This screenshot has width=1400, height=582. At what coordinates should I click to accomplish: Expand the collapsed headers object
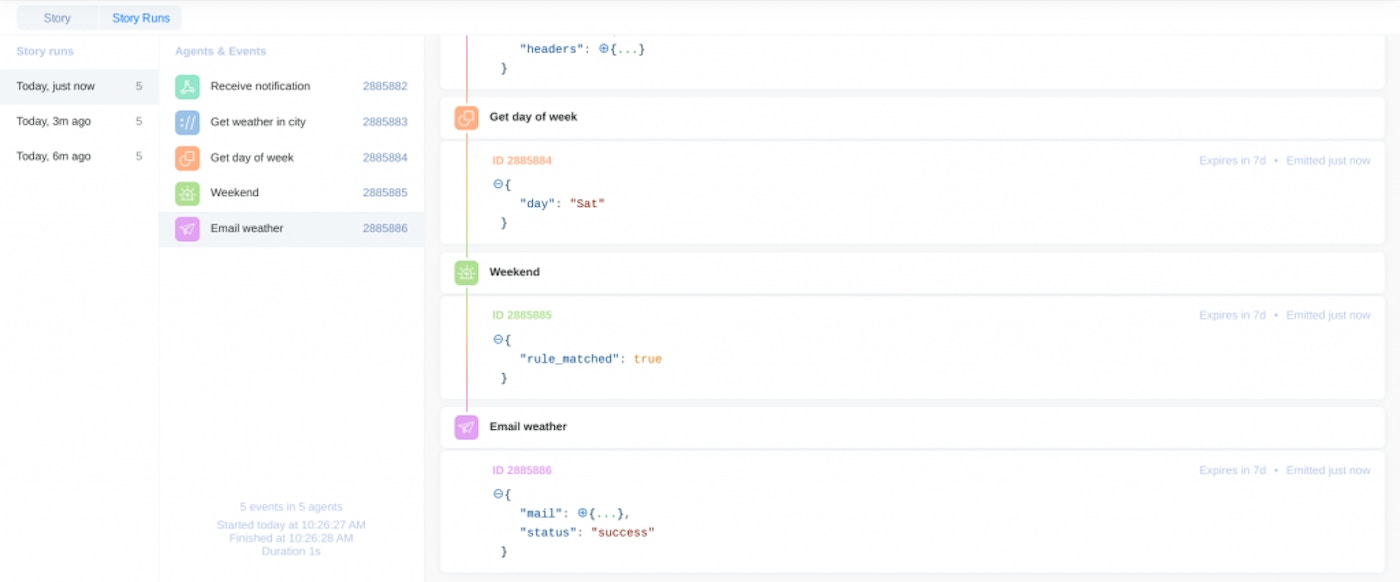(x=604, y=49)
